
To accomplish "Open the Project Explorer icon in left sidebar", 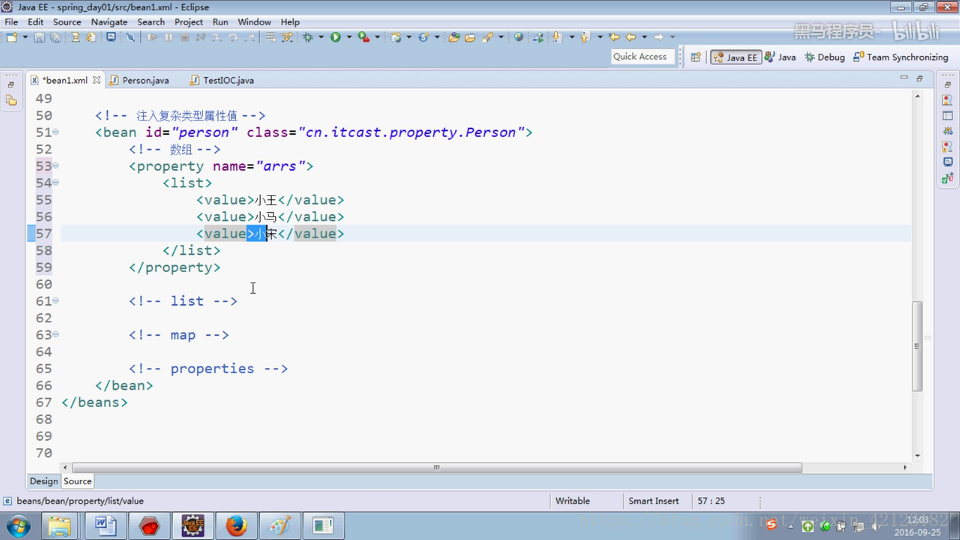I will pos(12,100).
